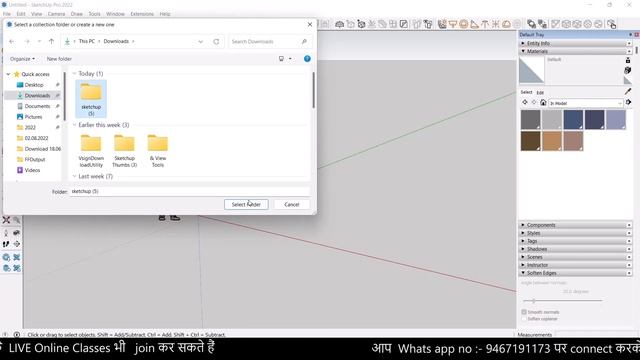Image resolution: width=640 pixels, height=360 pixels.
Task: Click the Solar North orange circle icon
Action: (463, 24)
